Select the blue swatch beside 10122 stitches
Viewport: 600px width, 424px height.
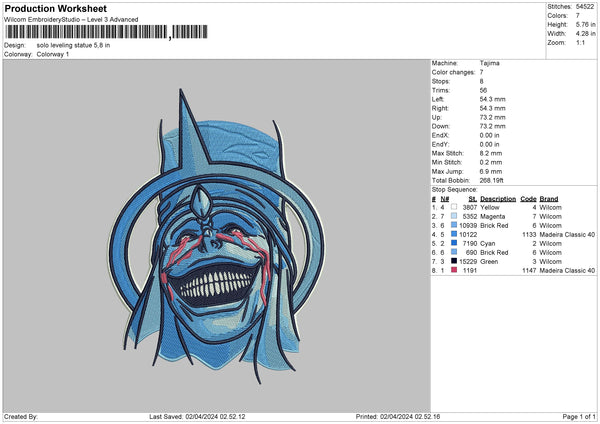(x=455, y=234)
